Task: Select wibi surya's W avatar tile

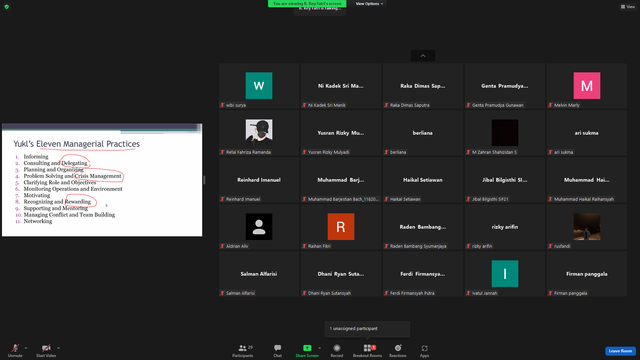Action: point(259,86)
